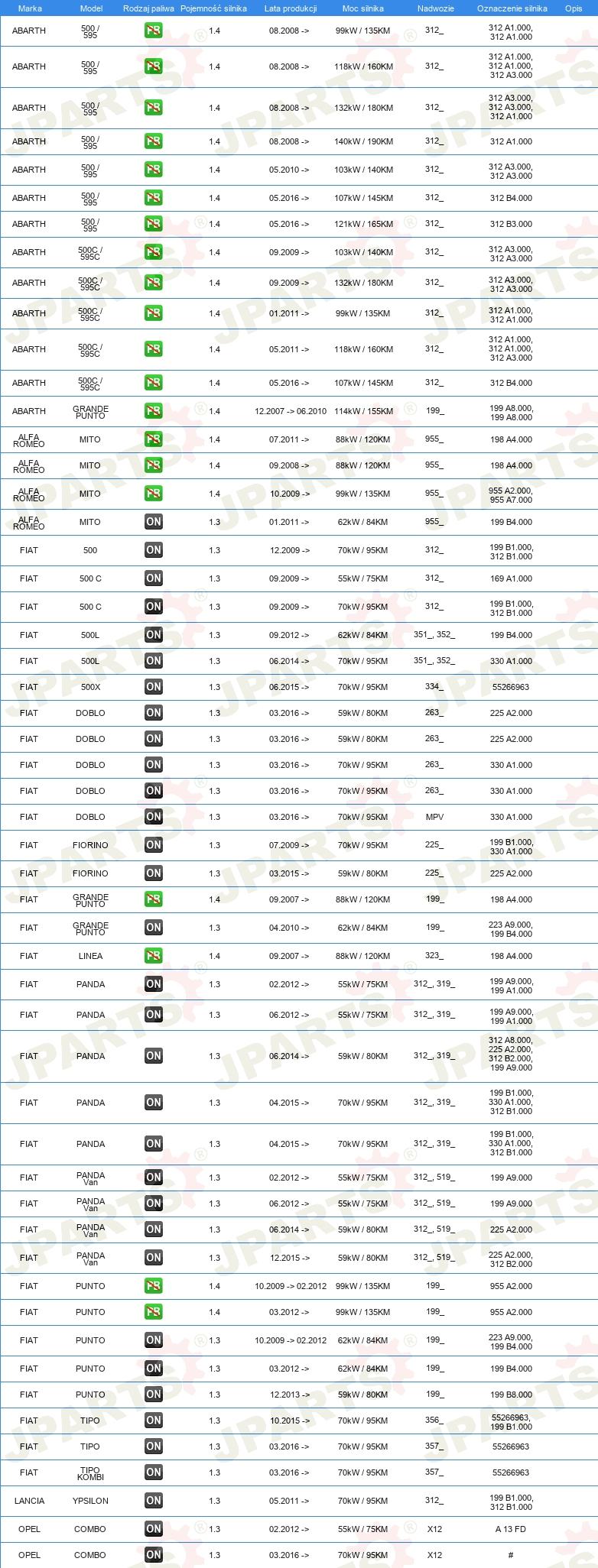Click diesel ON icon in Fiat Panda 06.2014 row
Screen dimensions: 598x1568
click(153, 1056)
